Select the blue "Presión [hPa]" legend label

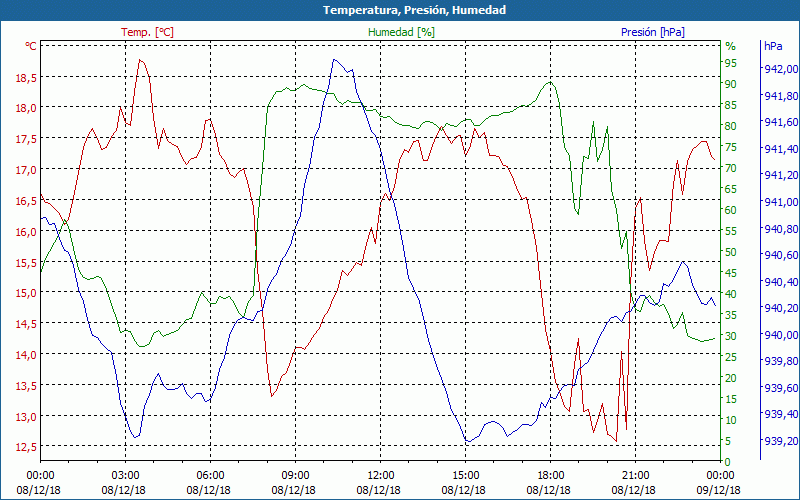(x=653, y=32)
